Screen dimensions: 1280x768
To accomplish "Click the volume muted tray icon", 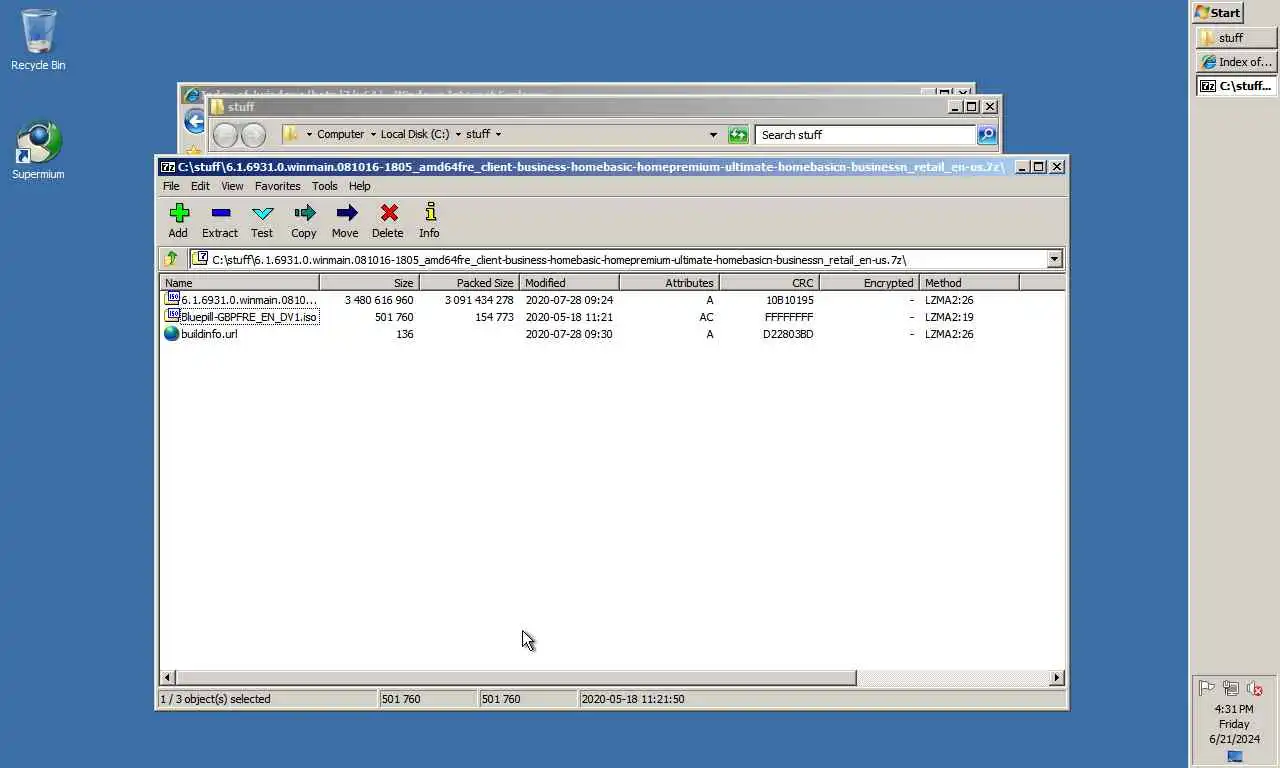I will tap(1255, 688).
